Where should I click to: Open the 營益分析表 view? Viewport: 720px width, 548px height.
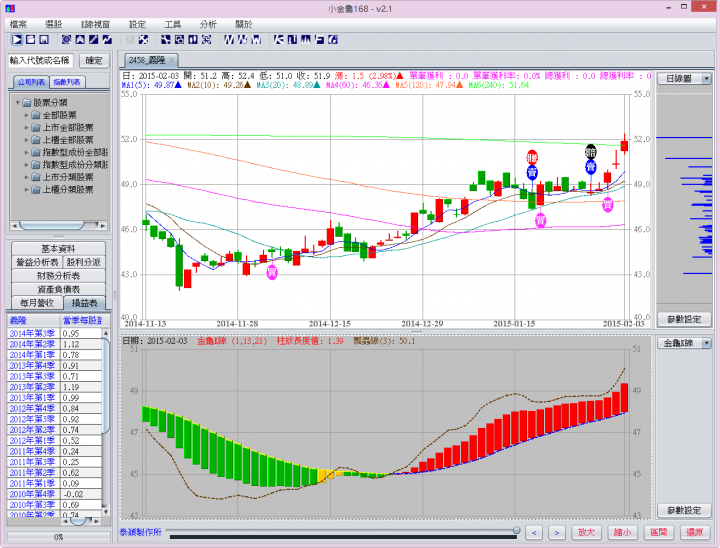(x=37, y=262)
